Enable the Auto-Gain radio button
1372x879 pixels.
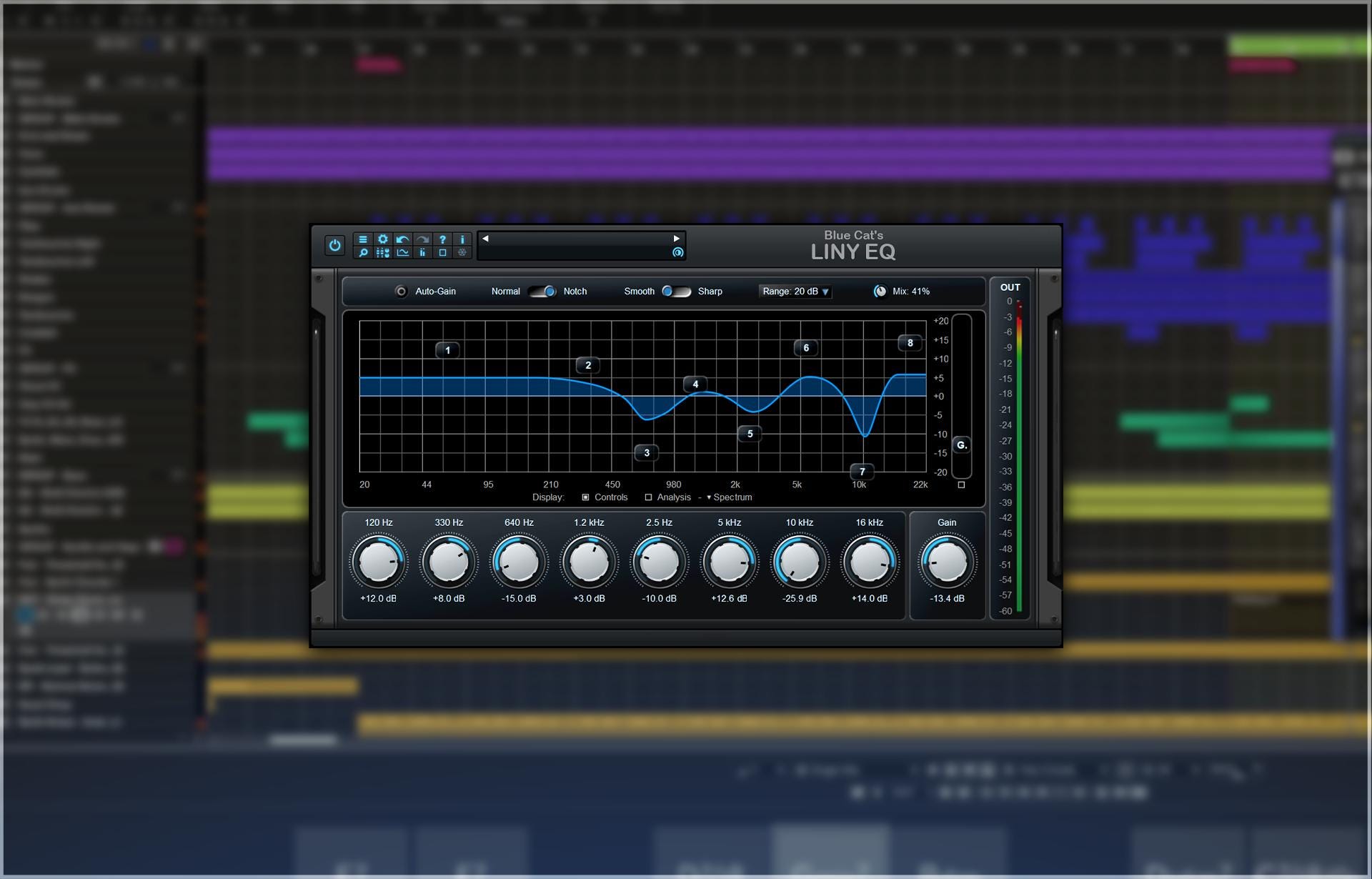click(401, 292)
